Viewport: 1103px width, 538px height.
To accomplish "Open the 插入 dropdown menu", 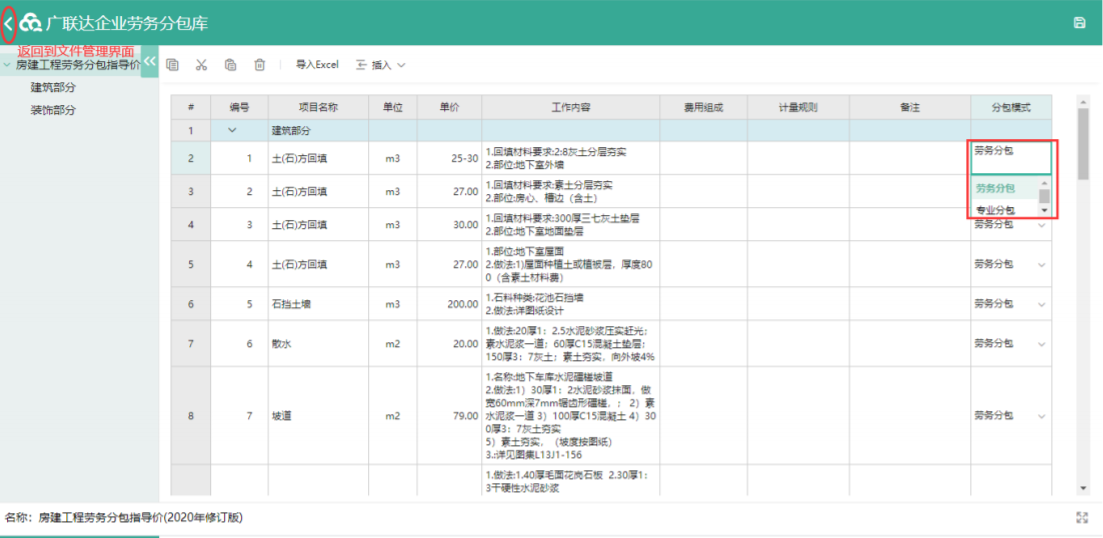I will (381, 65).
